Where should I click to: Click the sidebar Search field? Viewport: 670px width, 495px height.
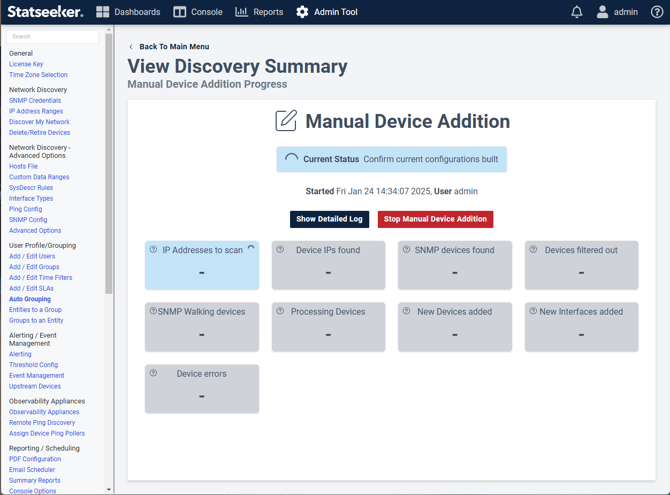(x=53, y=37)
